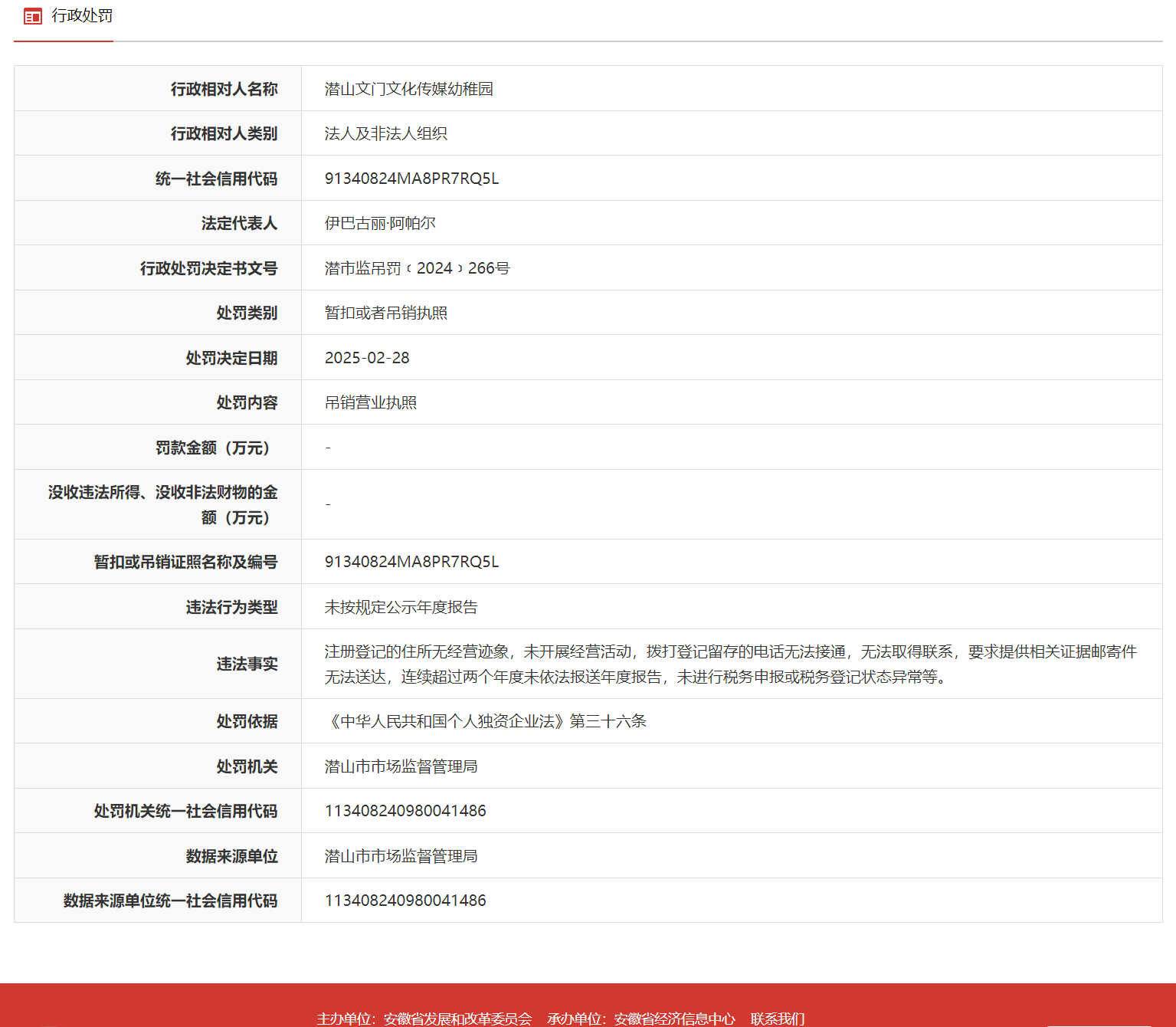Select company name 潜山文门文化传媒幼稚园

point(409,89)
